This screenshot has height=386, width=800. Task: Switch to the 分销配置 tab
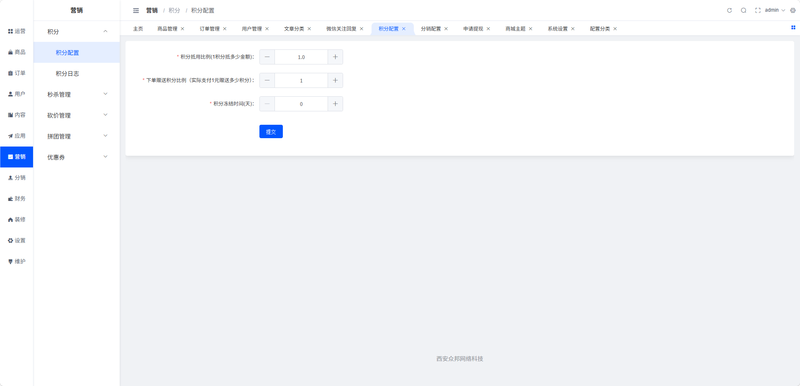(x=431, y=29)
